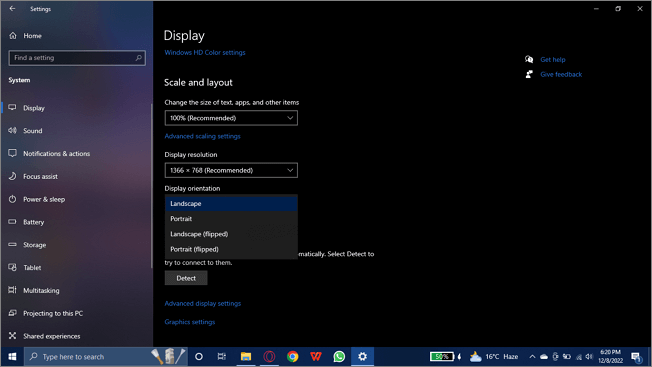The image size is (652, 367).
Task: Open the notification Action Center
Action: point(637,357)
